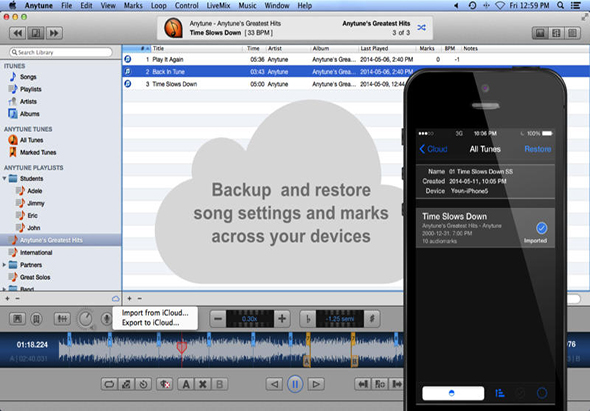Tap Restore on the iPhone screen
Viewport: 590px width, 411px height.
click(x=538, y=149)
